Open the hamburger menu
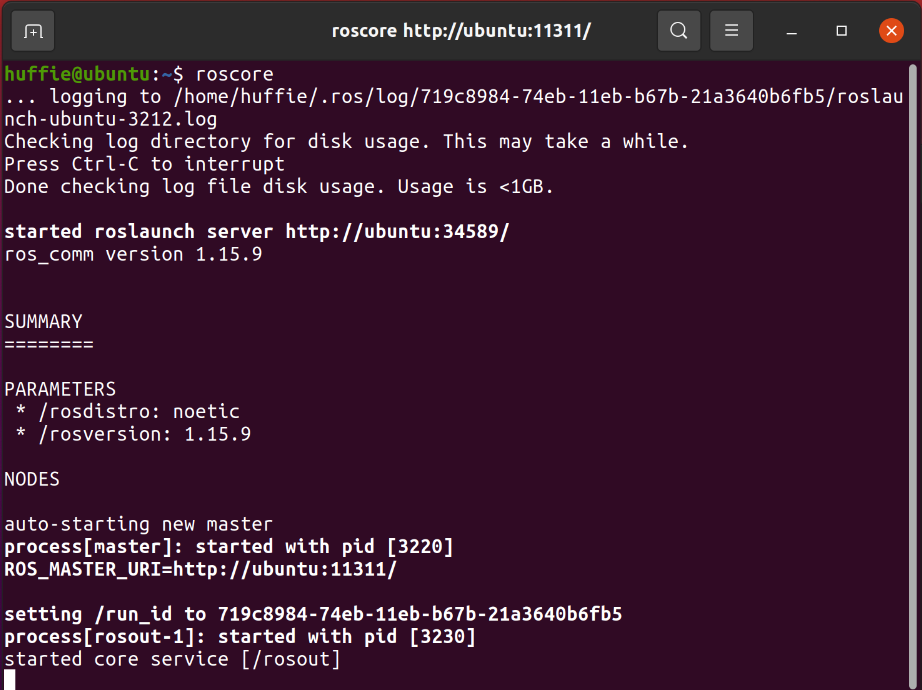The width and height of the screenshot is (922, 690). pyautogui.click(x=731, y=31)
